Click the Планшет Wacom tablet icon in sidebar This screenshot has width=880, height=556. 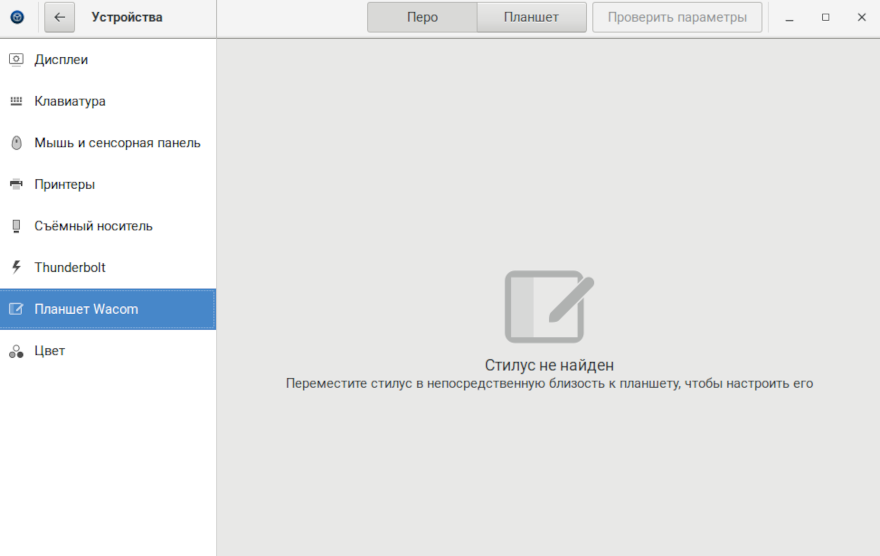coord(16,309)
